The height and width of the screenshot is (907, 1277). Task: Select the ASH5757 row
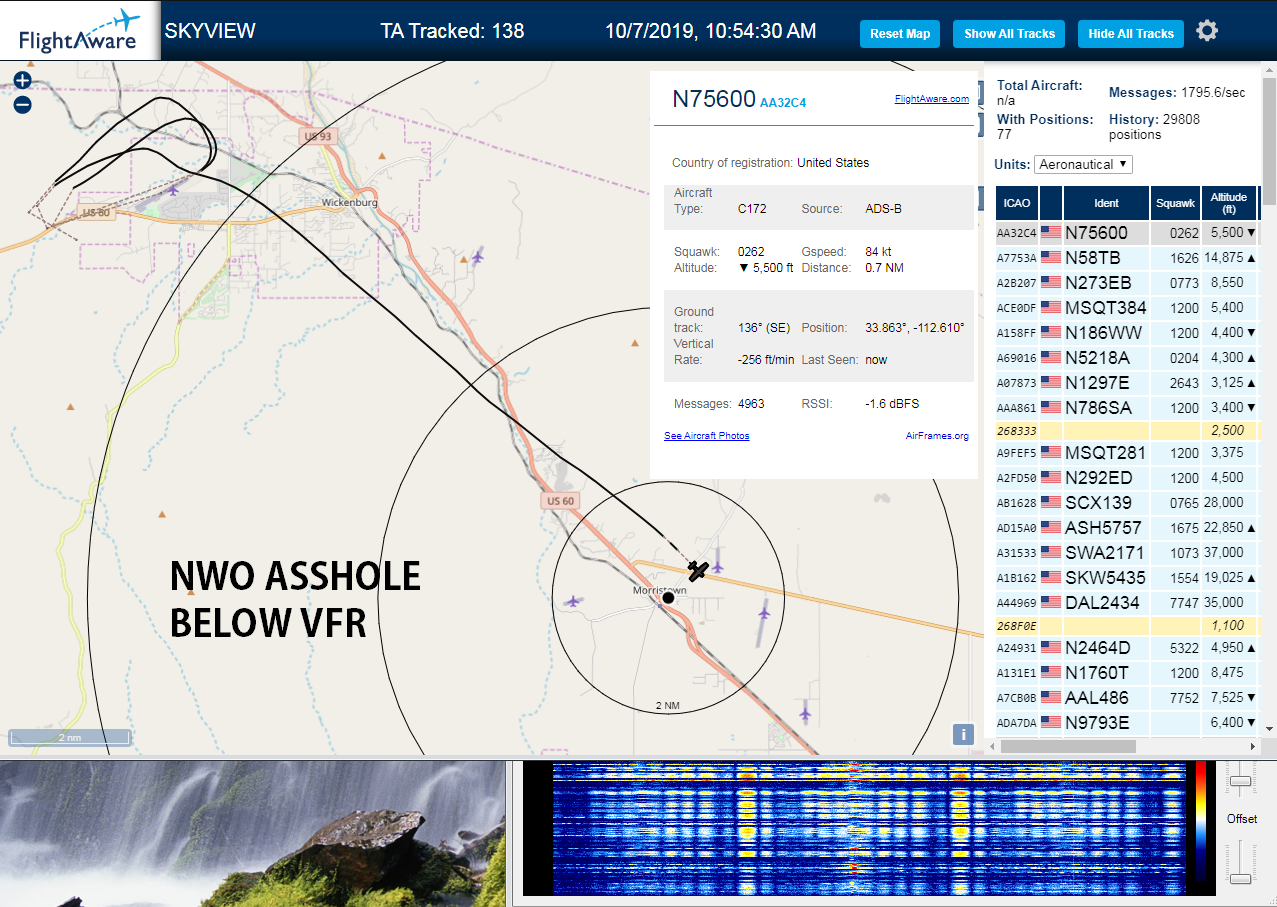1126,528
